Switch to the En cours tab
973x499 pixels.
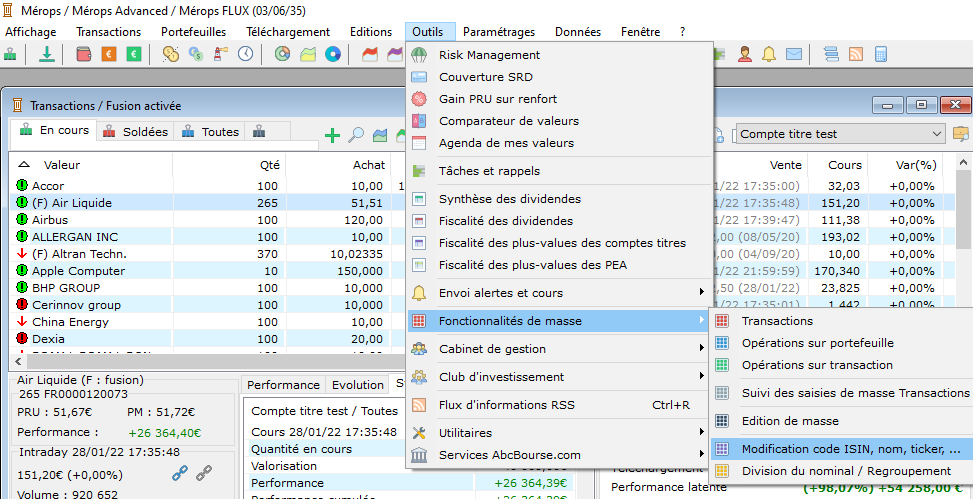point(54,130)
